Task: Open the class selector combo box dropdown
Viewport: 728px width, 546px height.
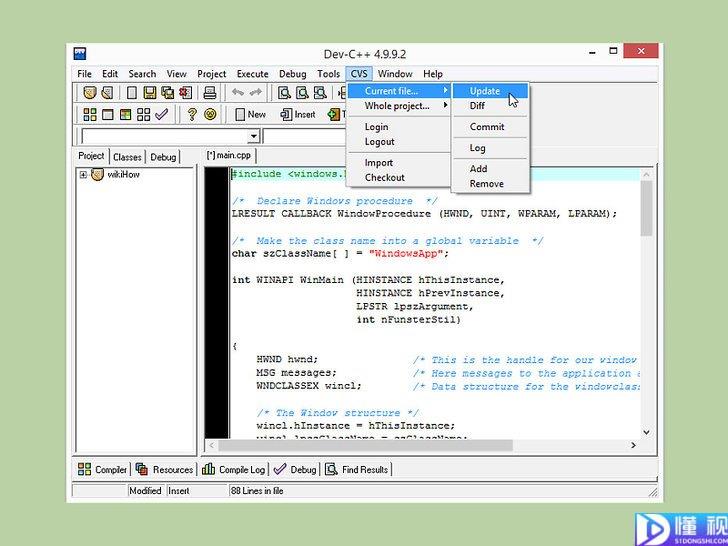Action: point(253,137)
